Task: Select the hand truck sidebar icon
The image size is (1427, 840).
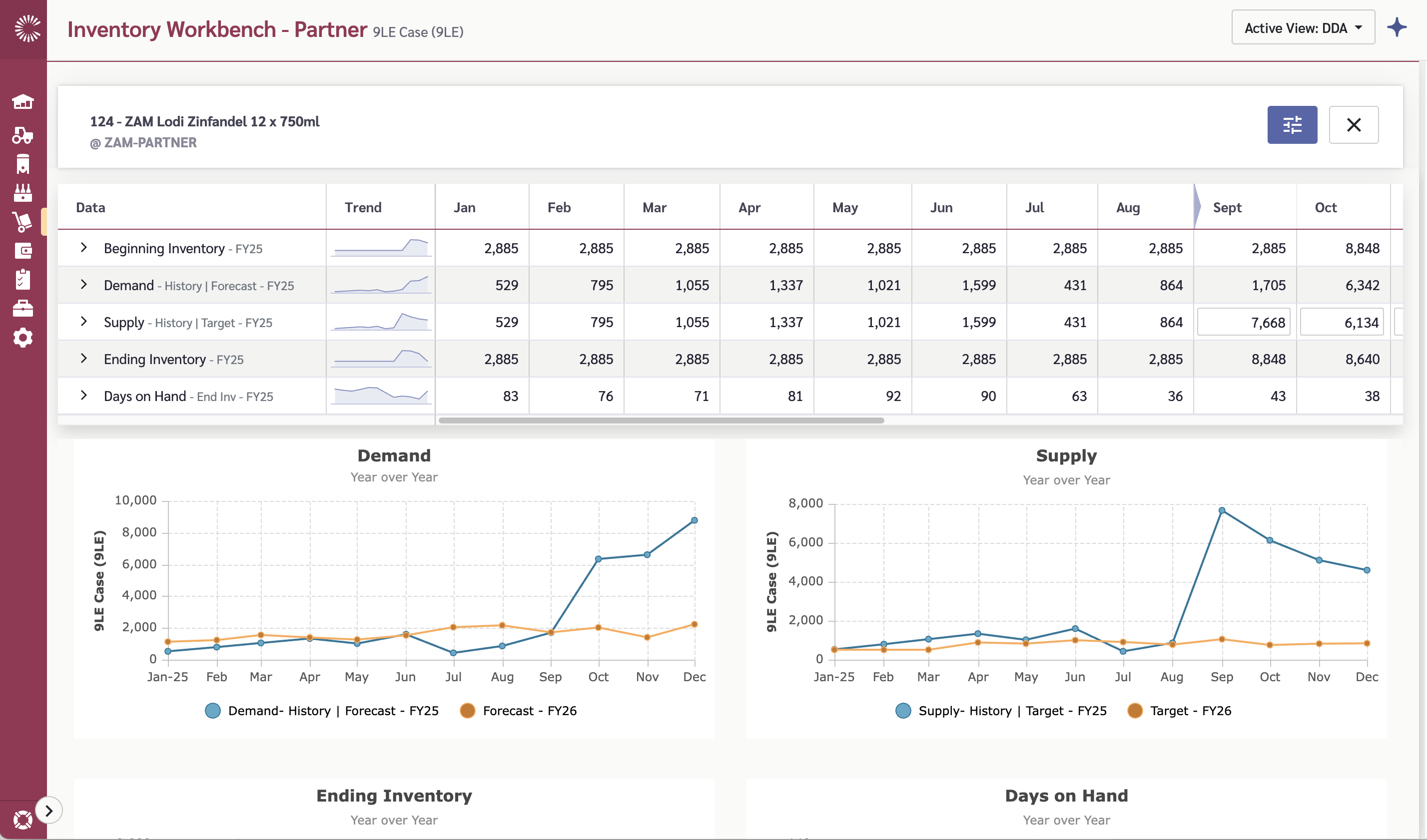Action: (x=22, y=222)
